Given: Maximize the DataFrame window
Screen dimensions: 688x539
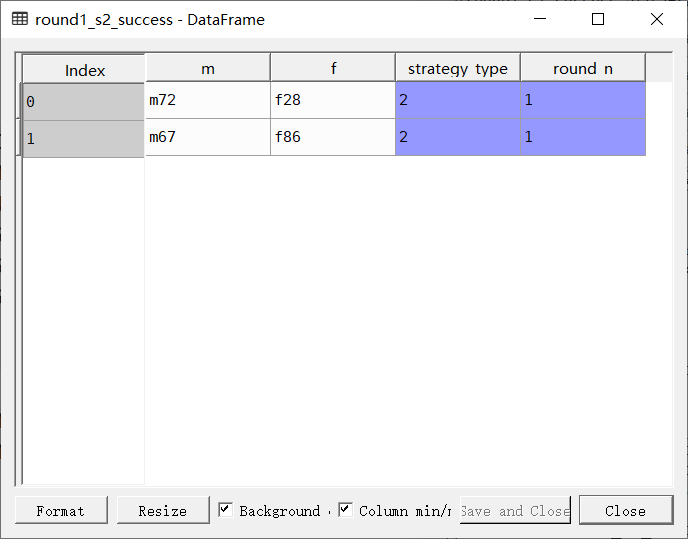Looking at the screenshot, I should click(598, 19).
